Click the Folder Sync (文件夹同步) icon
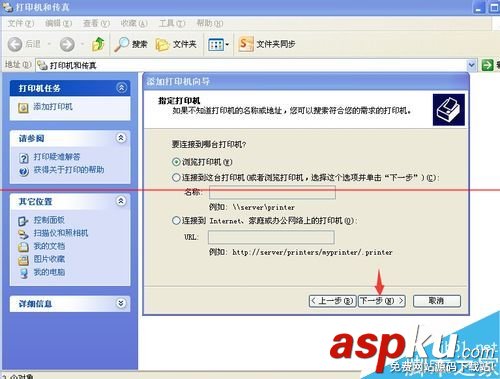 point(246,44)
